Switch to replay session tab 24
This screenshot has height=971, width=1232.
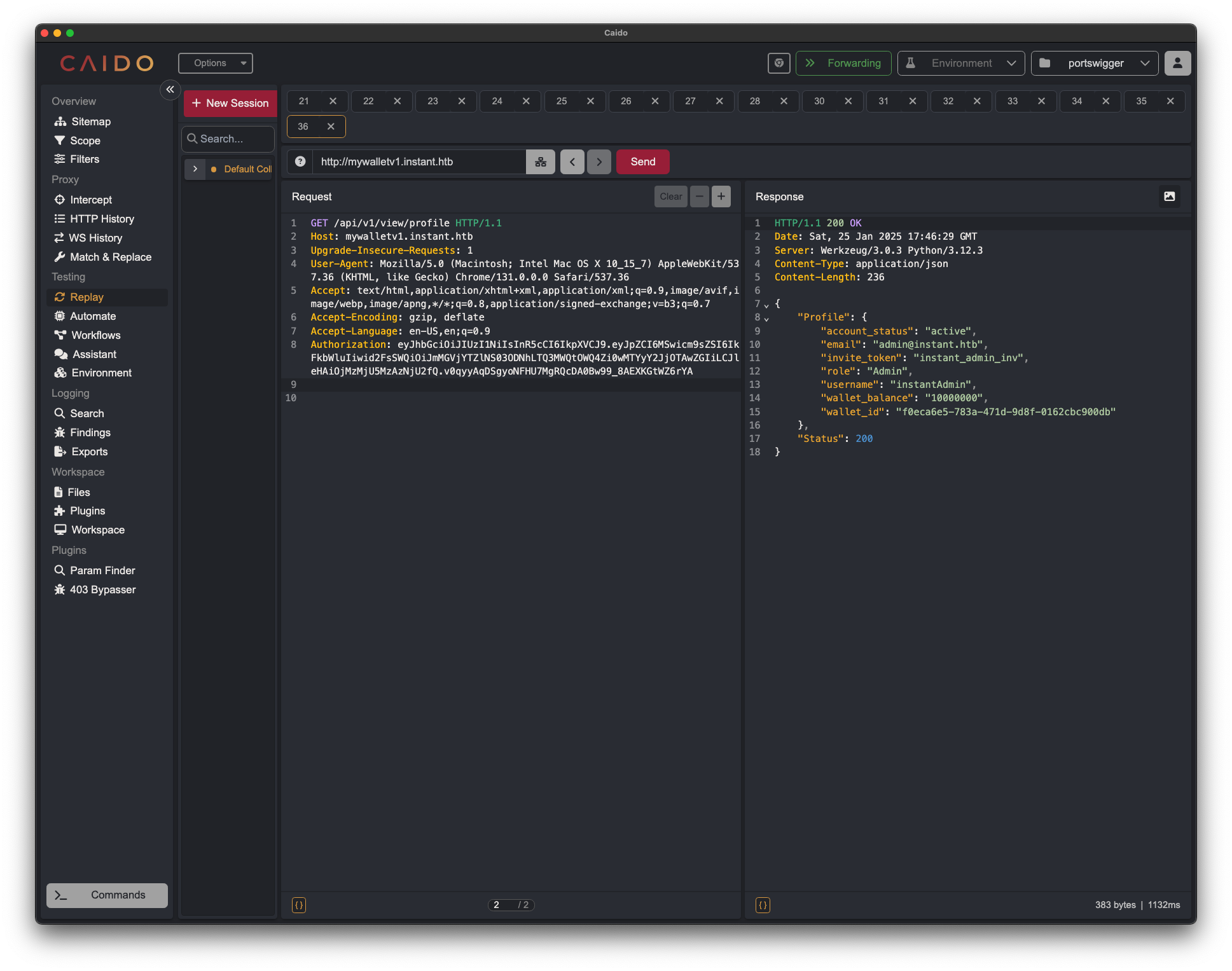point(497,101)
